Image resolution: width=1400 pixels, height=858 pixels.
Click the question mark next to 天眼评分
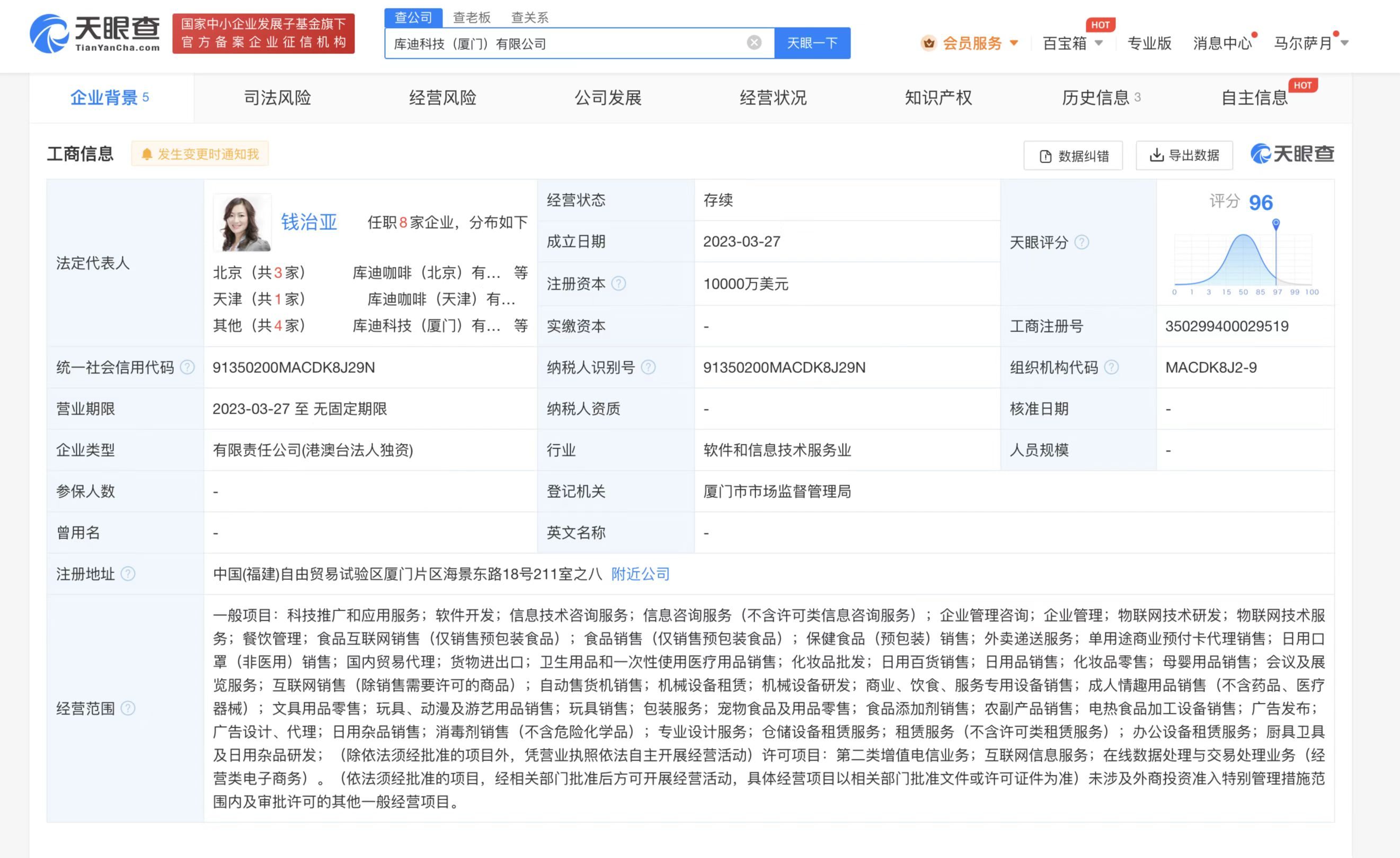[1083, 243]
